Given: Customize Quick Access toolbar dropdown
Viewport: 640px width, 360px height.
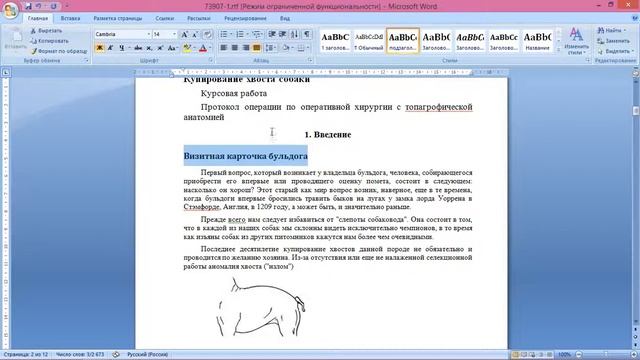Looking at the screenshot, I should (67, 6).
